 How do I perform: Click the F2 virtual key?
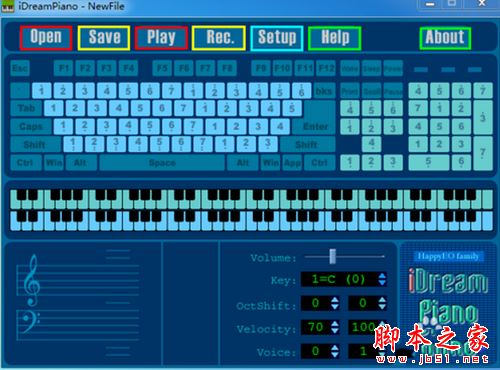pyautogui.click(x=85, y=69)
